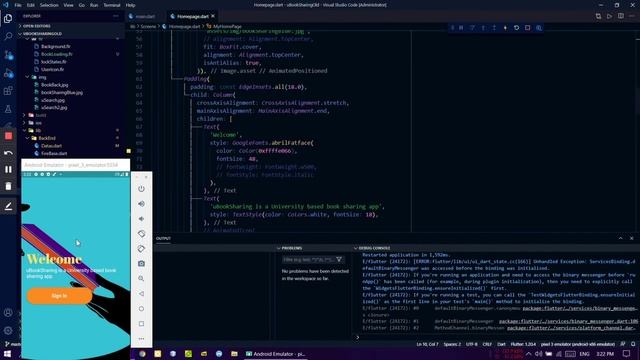Open widget inspector in debug toolbar
The image size is (640, 360).
pos(539,28)
